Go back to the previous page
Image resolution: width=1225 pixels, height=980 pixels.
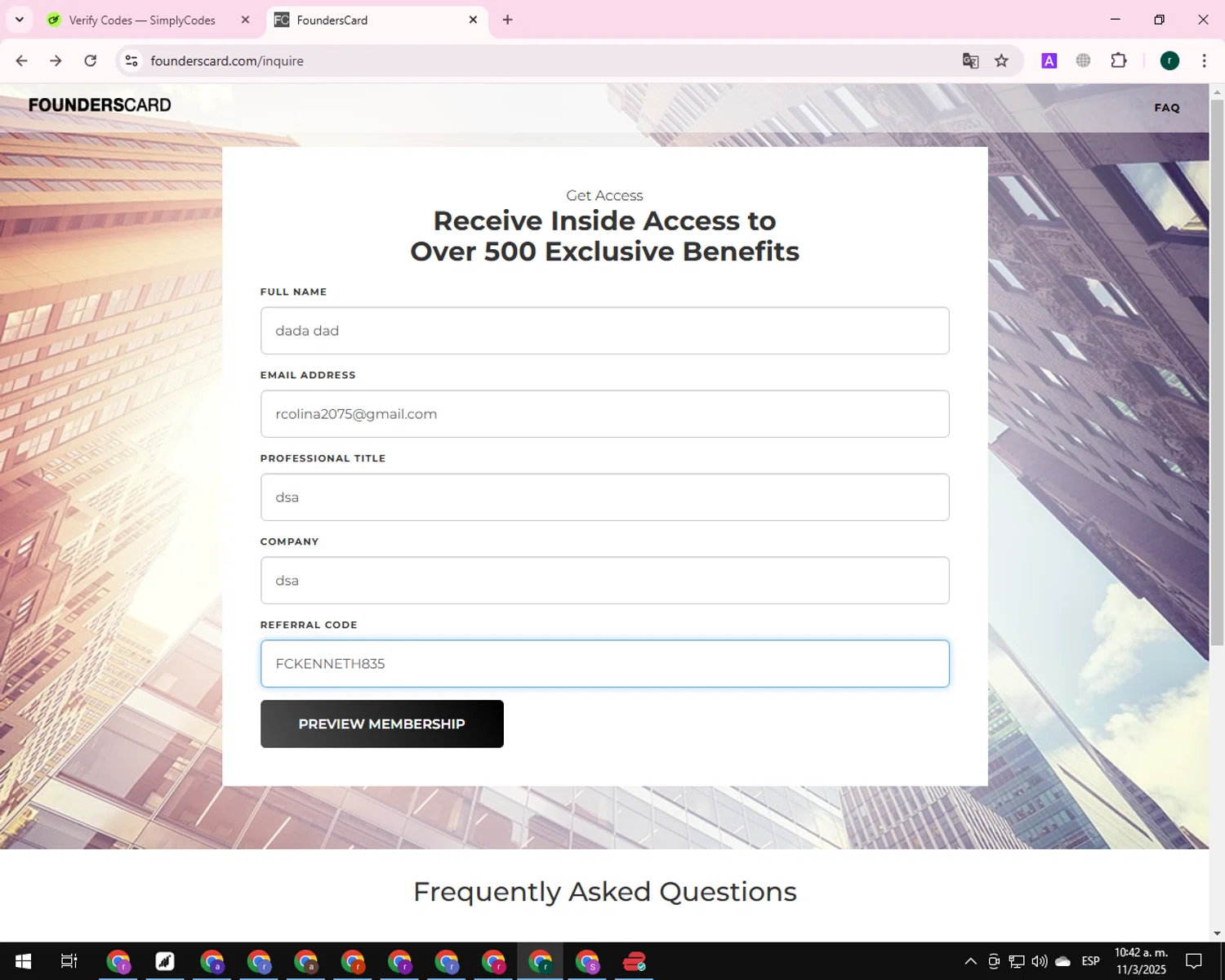(22, 60)
